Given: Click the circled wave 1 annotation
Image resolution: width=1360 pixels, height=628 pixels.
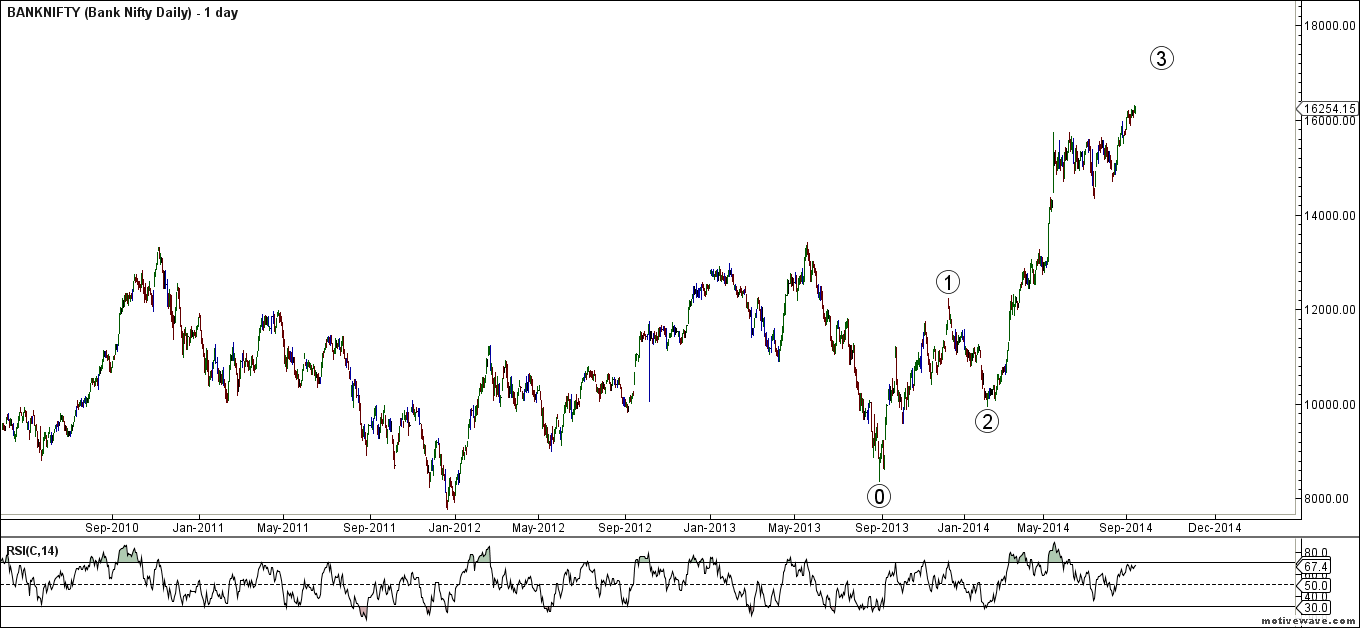Looking at the screenshot, I should click(948, 283).
